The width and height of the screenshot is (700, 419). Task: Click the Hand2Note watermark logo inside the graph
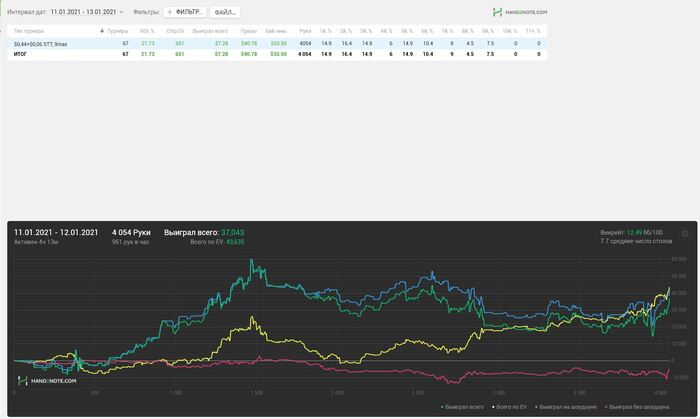coord(47,381)
